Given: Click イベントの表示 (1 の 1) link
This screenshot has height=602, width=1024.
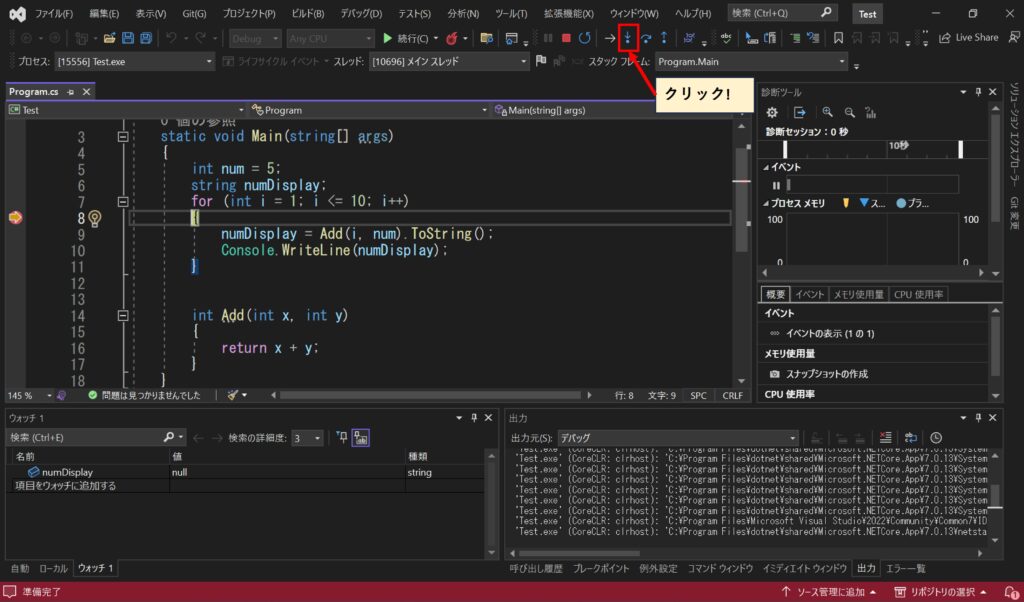Looking at the screenshot, I should 830,334.
